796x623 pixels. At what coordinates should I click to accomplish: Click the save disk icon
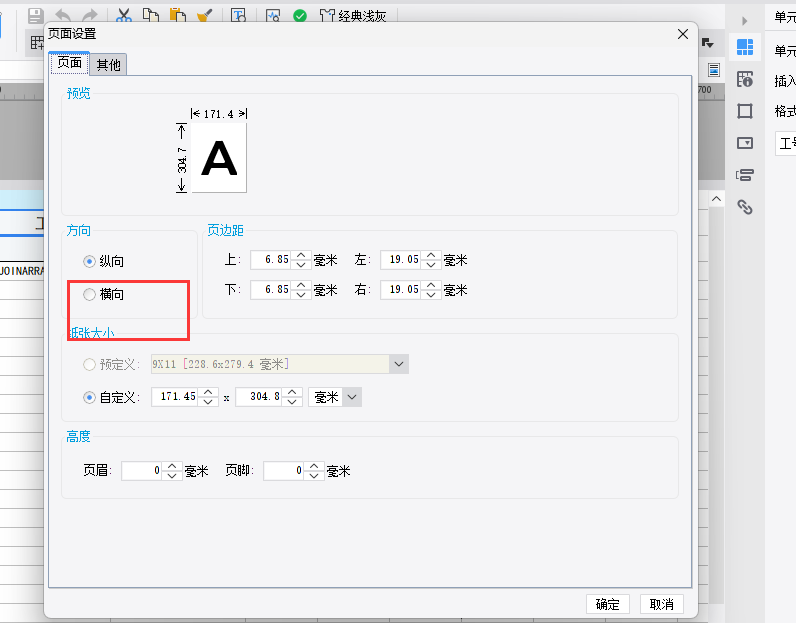tap(36, 16)
